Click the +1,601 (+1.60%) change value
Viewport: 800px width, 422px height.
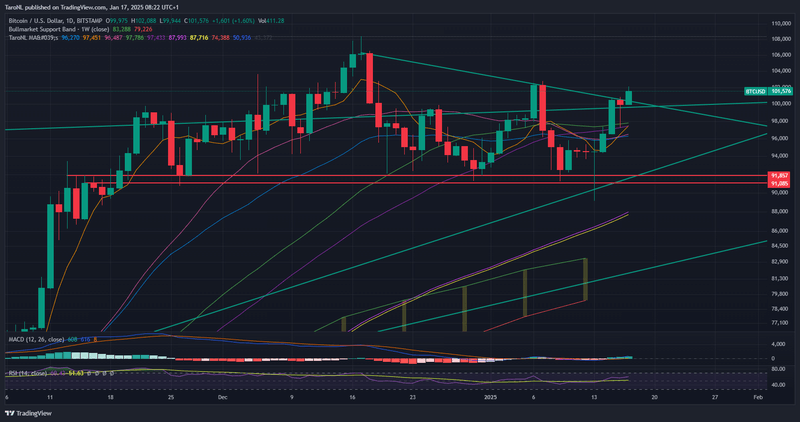[x=234, y=21]
